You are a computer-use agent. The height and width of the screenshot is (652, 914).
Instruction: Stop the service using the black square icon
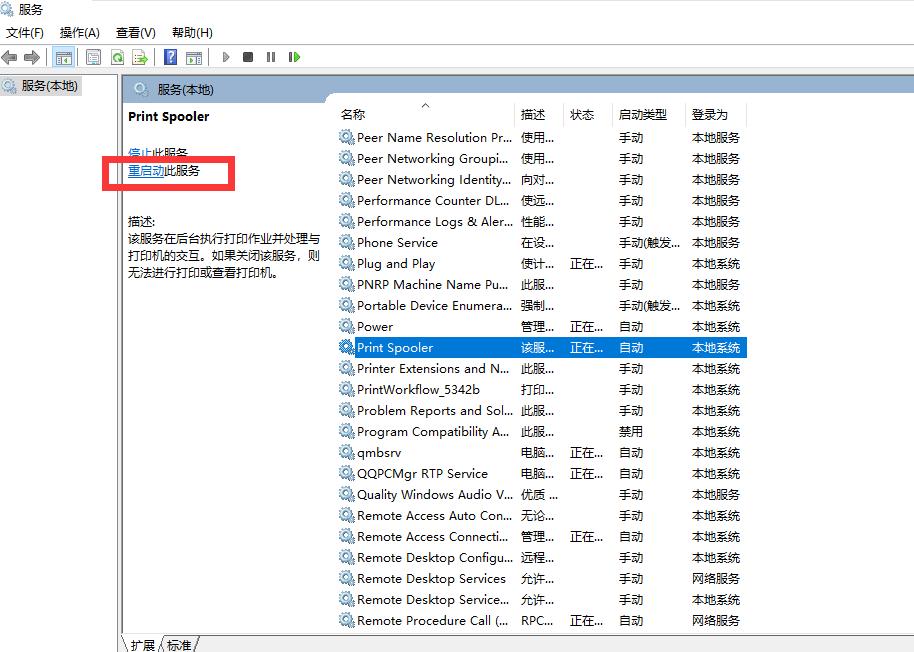coord(249,57)
